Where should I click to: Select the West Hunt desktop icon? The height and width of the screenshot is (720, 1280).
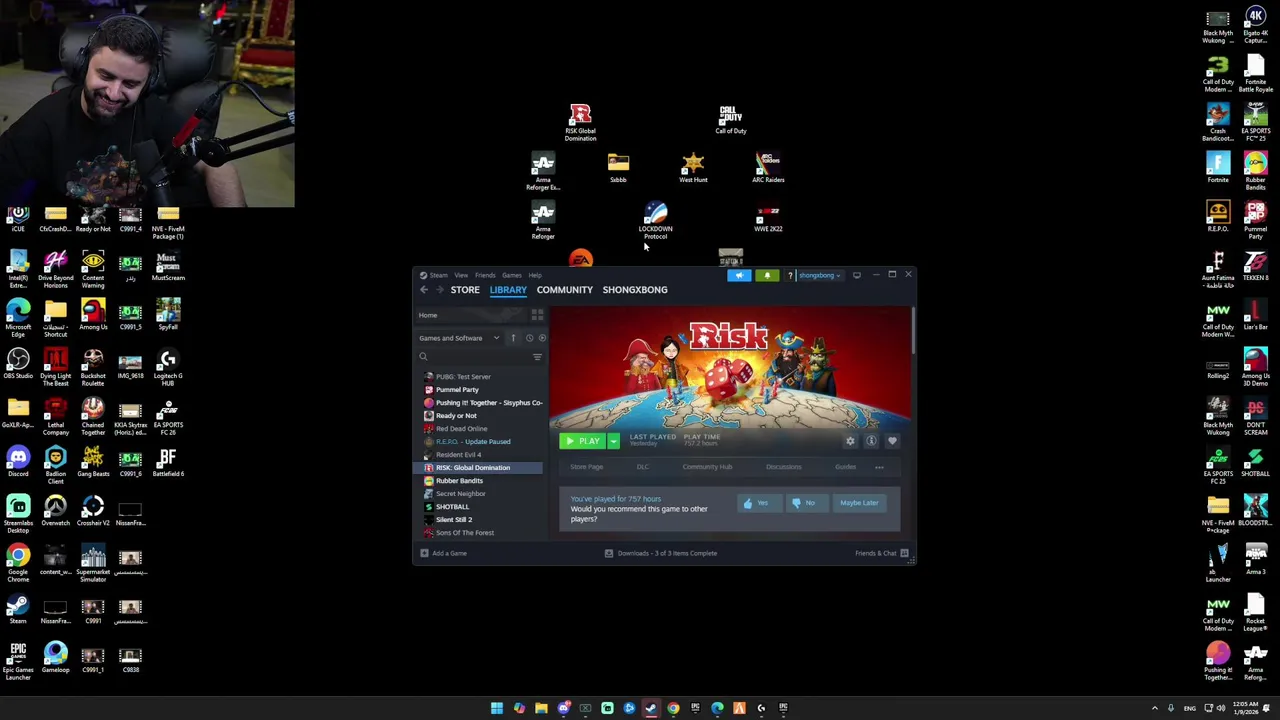(693, 168)
